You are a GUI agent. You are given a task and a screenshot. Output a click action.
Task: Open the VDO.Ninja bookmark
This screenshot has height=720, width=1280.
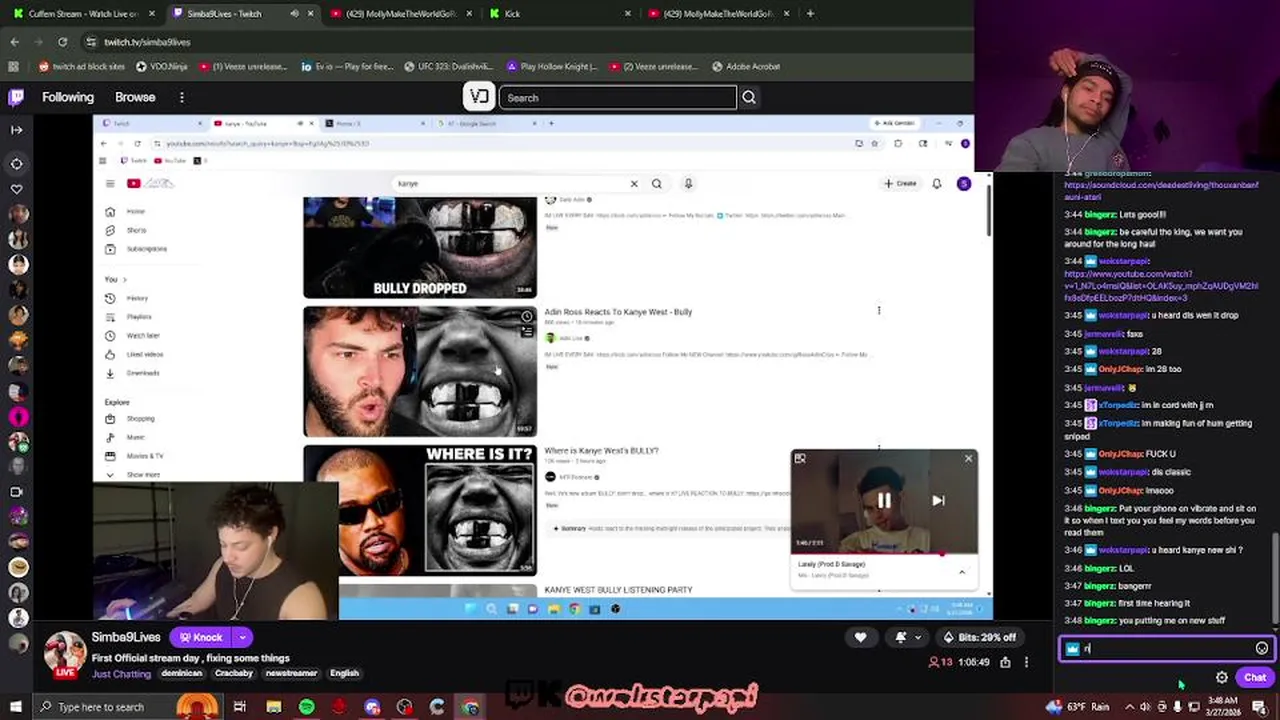click(x=162, y=66)
